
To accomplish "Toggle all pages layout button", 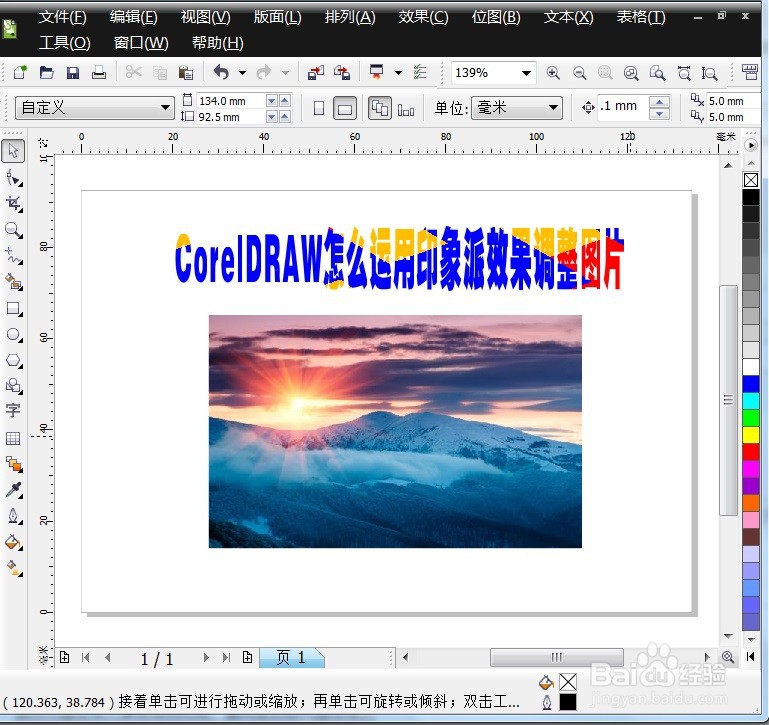I will [x=380, y=108].
